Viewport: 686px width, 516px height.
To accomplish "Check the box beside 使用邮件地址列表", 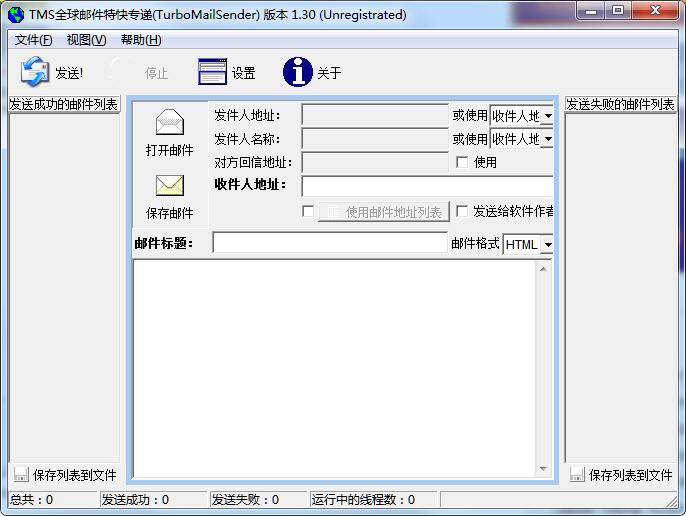I will tap(308, 211).
